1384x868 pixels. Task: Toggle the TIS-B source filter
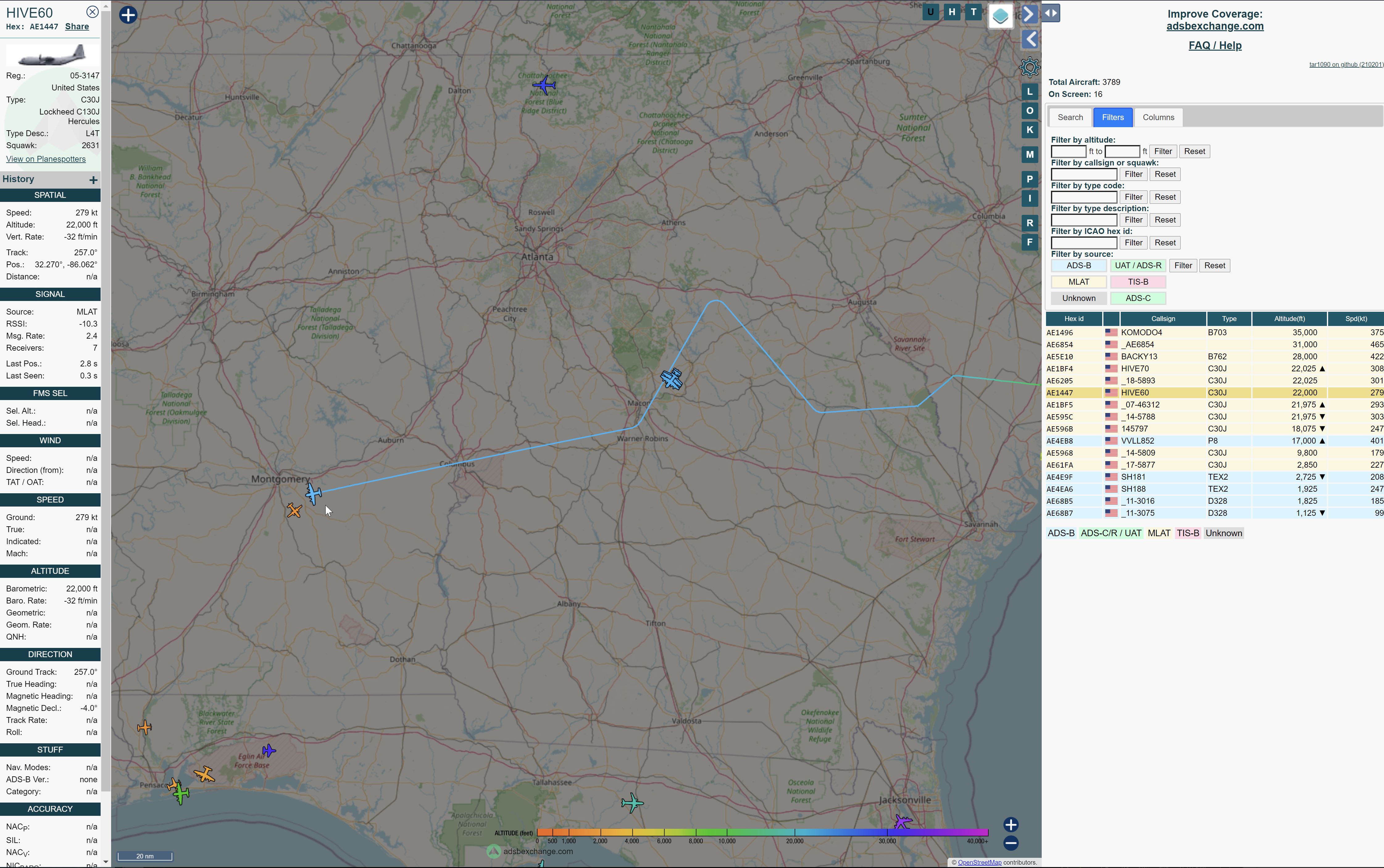click(1138, 282)
